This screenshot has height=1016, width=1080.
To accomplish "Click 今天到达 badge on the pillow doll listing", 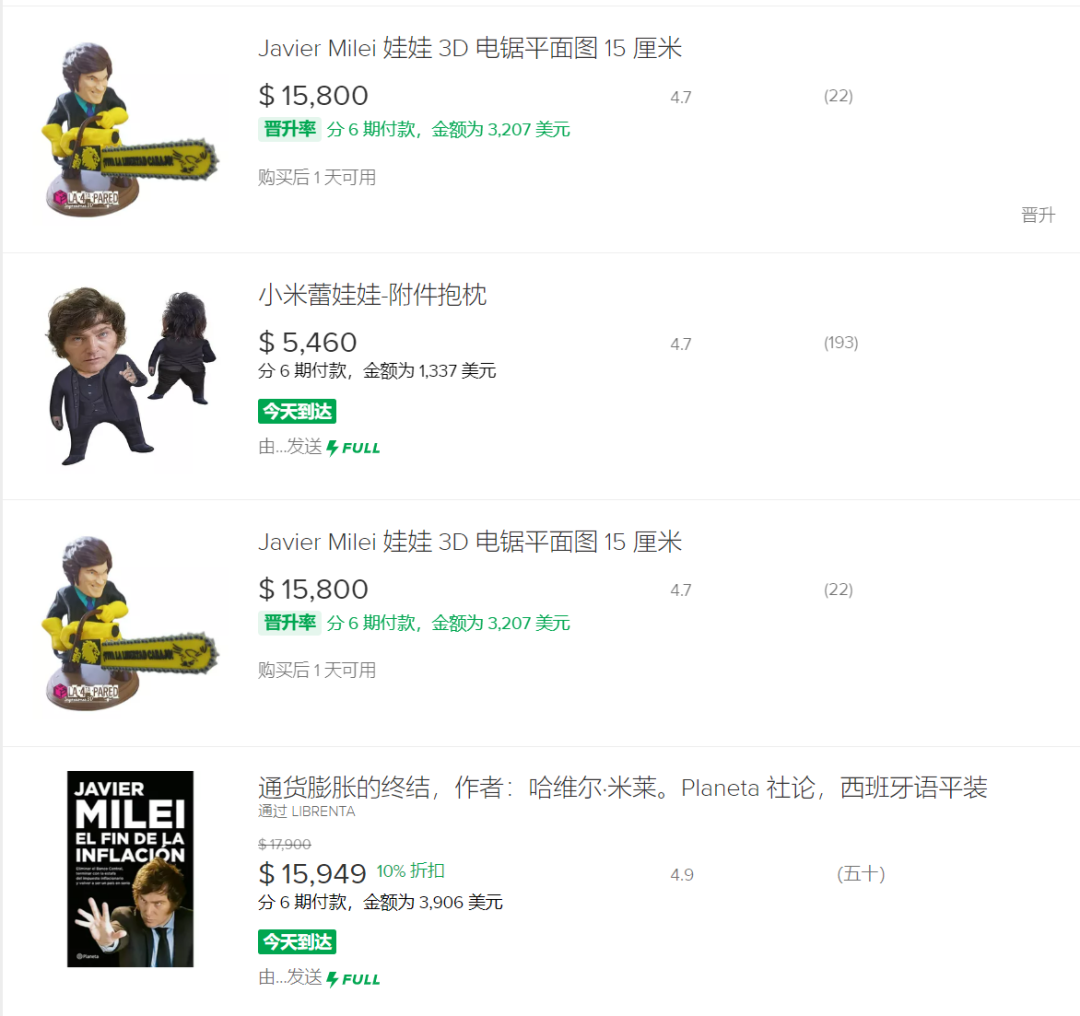I will click(x=297, y=411).
